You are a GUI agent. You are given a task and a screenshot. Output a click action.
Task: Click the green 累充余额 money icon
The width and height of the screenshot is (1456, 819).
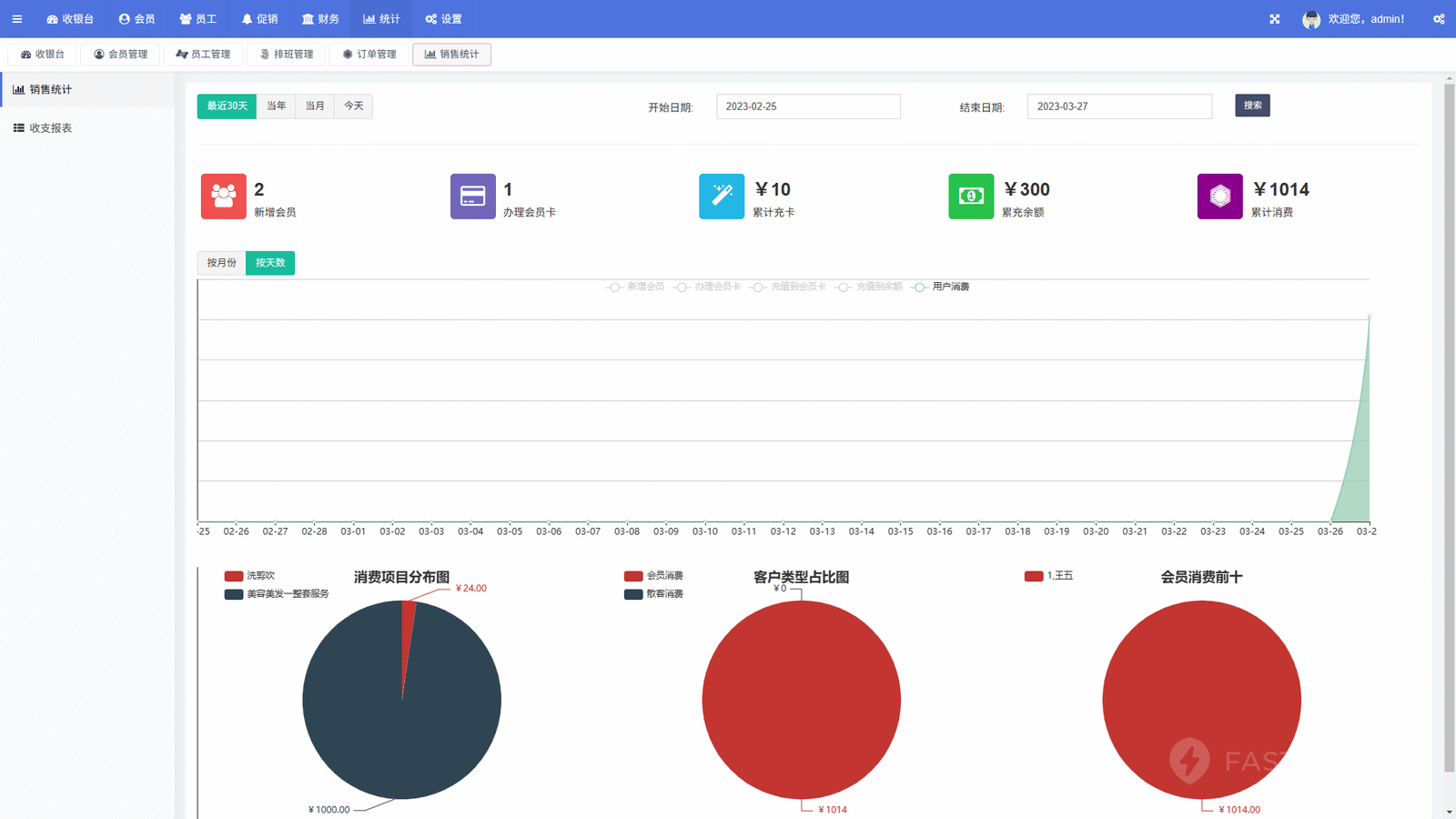click(971, 197)
